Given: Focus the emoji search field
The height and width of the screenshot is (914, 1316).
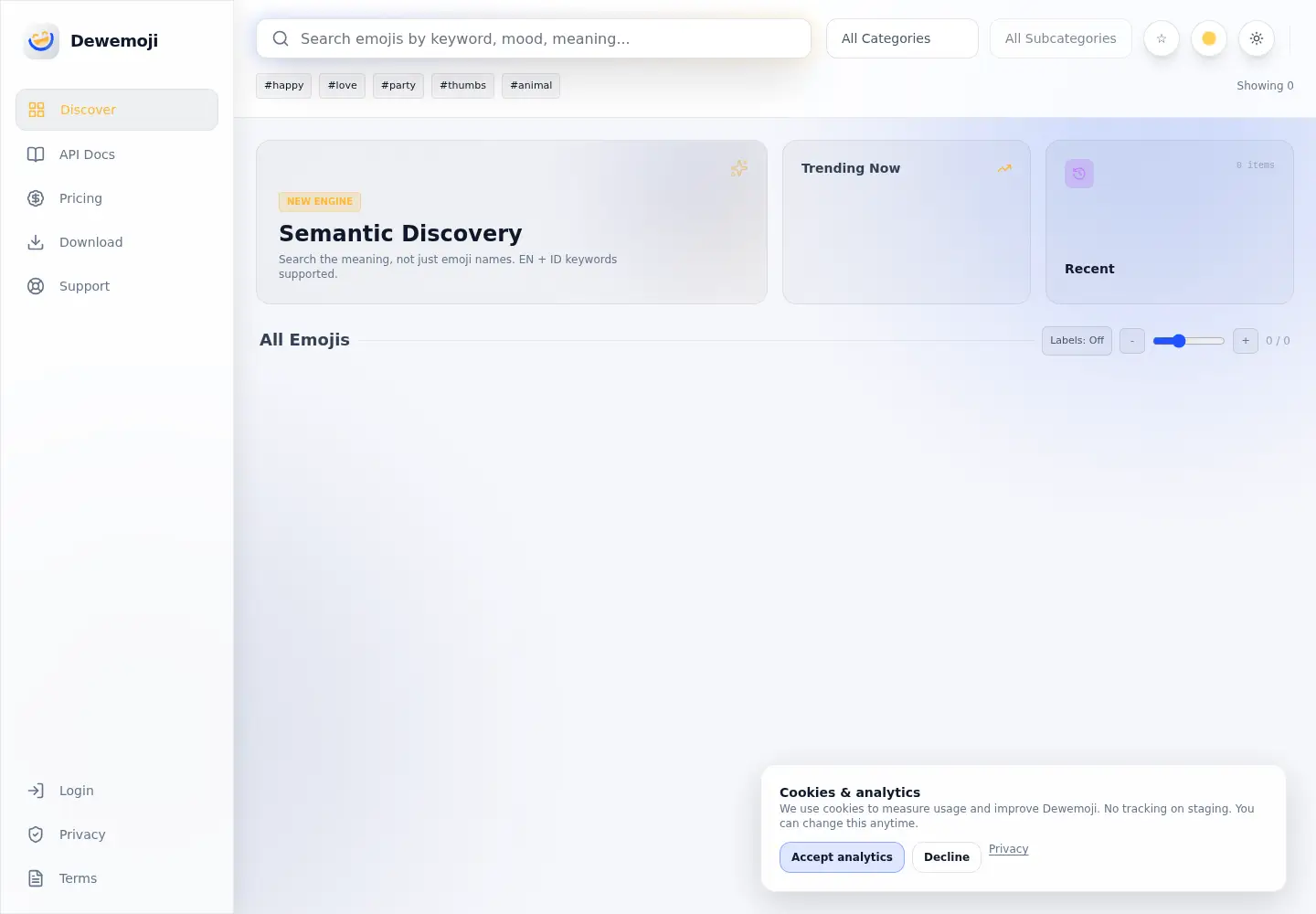Looking at the screenshot, I should click(534, 38).
